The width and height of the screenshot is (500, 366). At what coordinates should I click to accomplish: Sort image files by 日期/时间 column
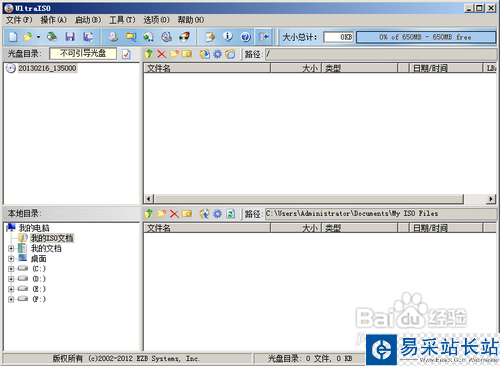446,68
